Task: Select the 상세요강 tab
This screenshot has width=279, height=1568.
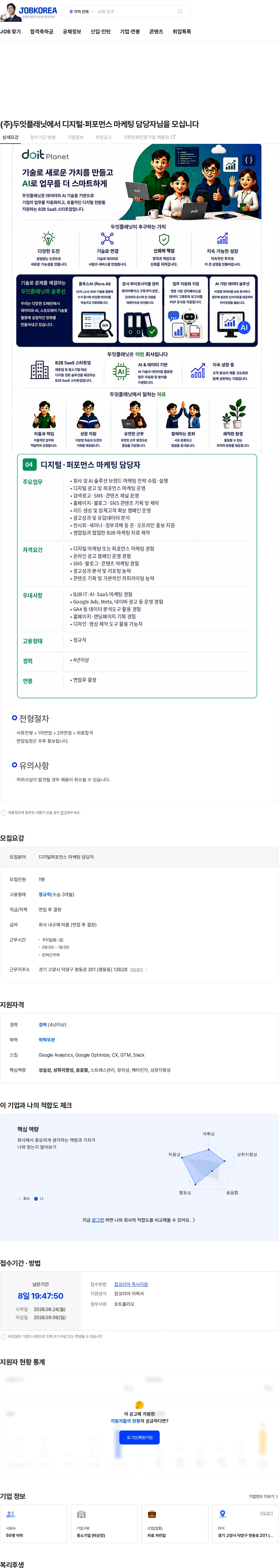Action: click(x=10, y=137)
